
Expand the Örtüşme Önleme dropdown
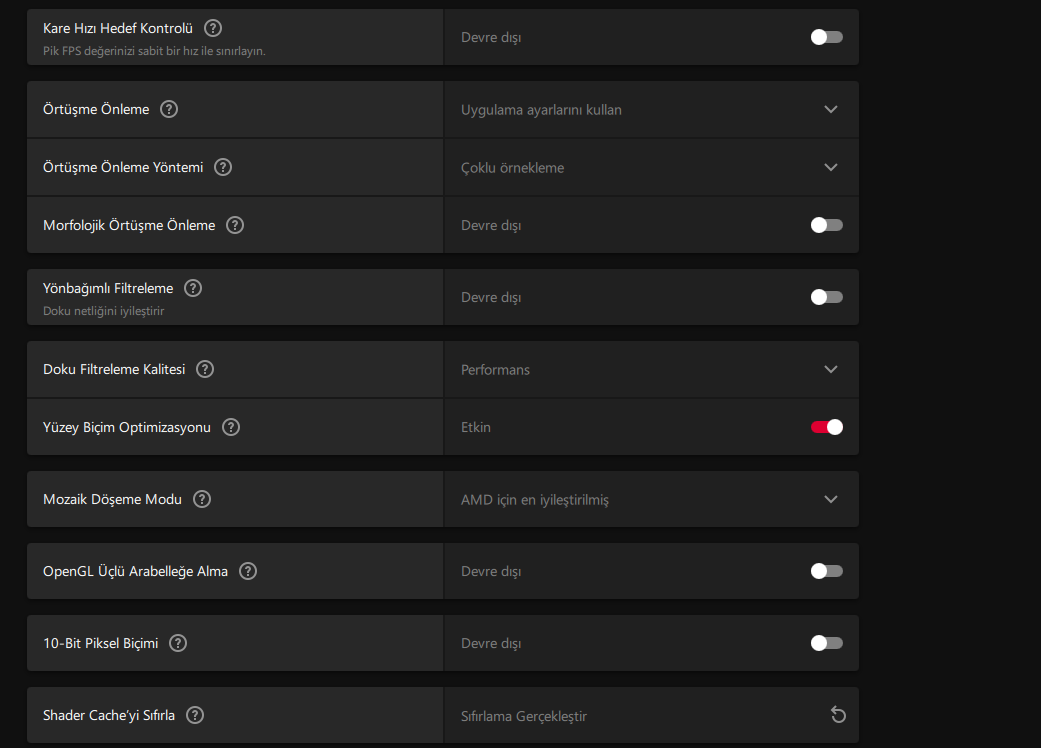(x=651, y=110)
